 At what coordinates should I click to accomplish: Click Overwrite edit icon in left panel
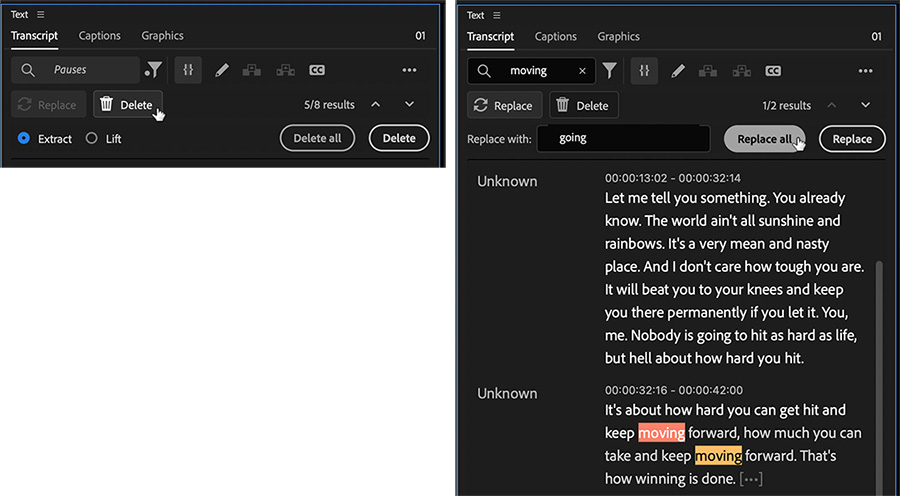(285, 70)
